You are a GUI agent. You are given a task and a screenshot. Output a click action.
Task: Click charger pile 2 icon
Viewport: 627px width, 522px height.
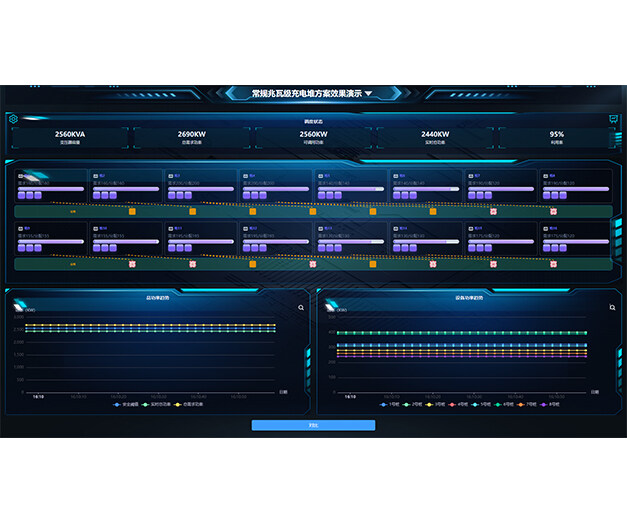tap(96, 176)
